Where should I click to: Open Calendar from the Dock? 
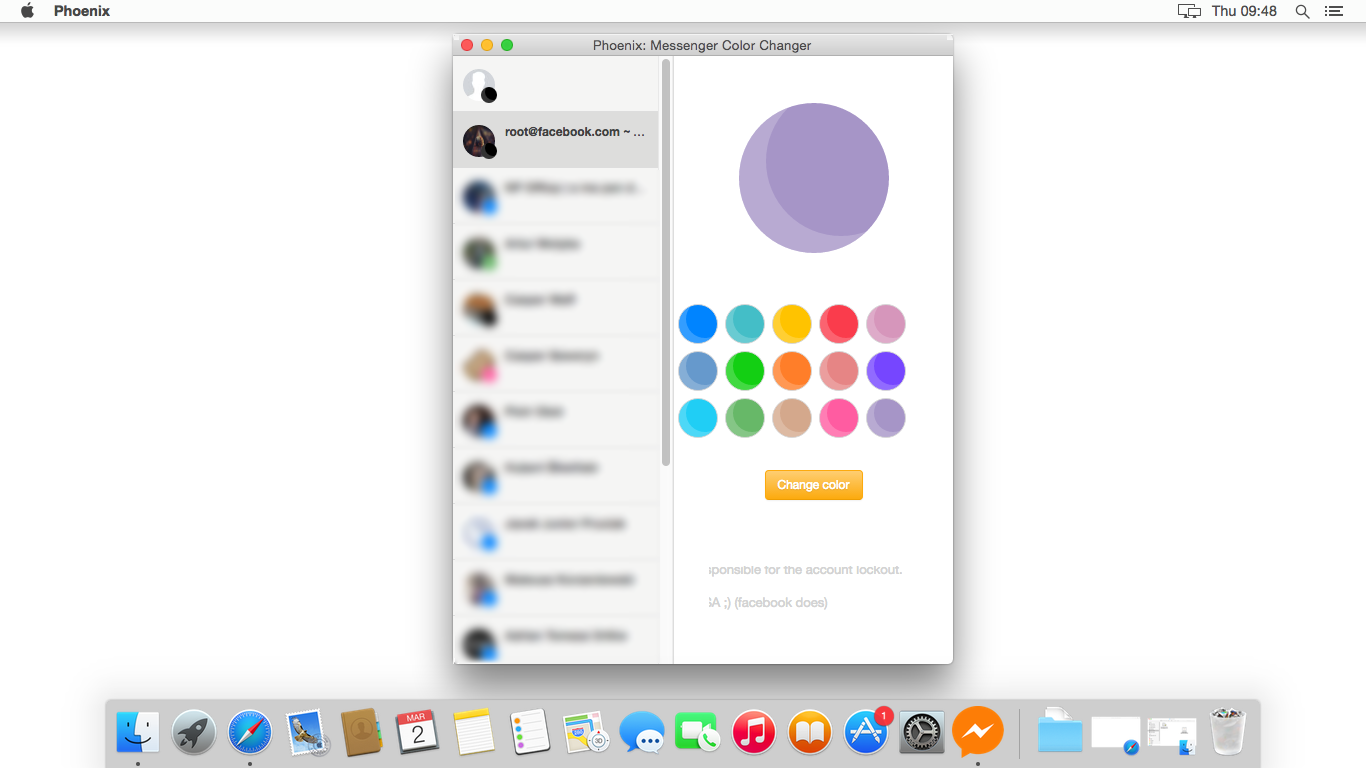[418, 732]
